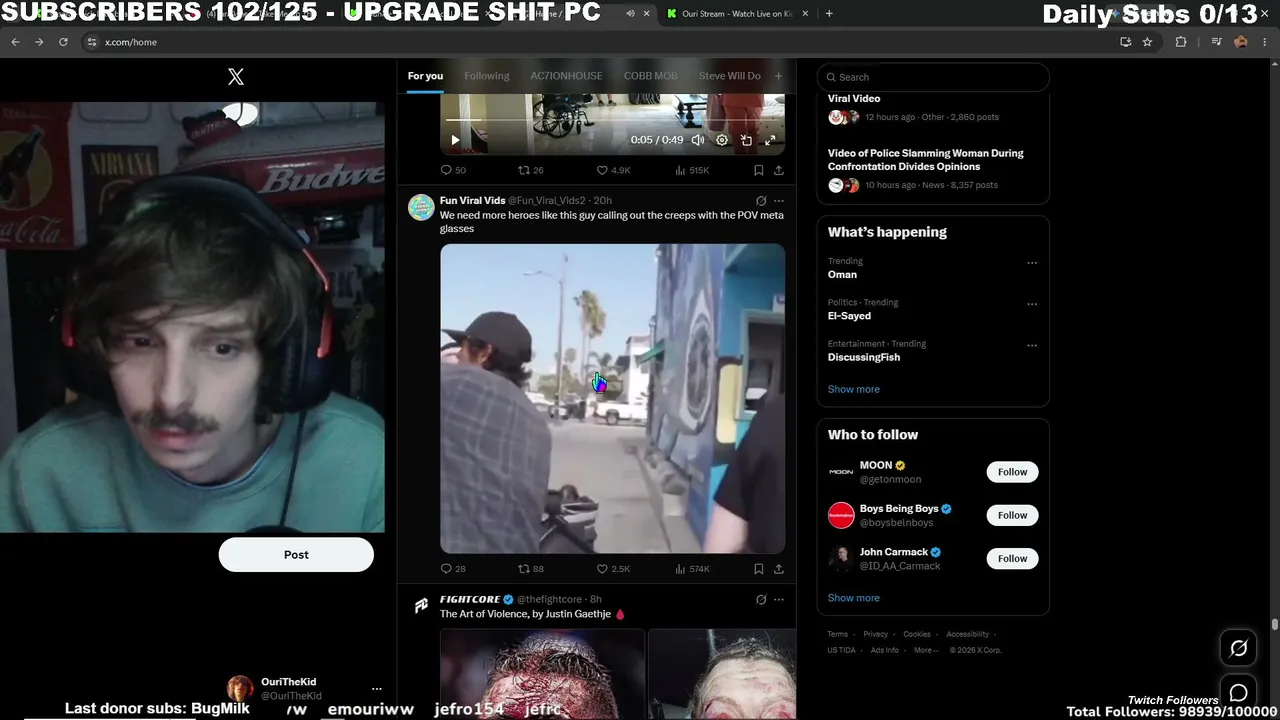Open the browser extensions menu

coord(1181,42)
